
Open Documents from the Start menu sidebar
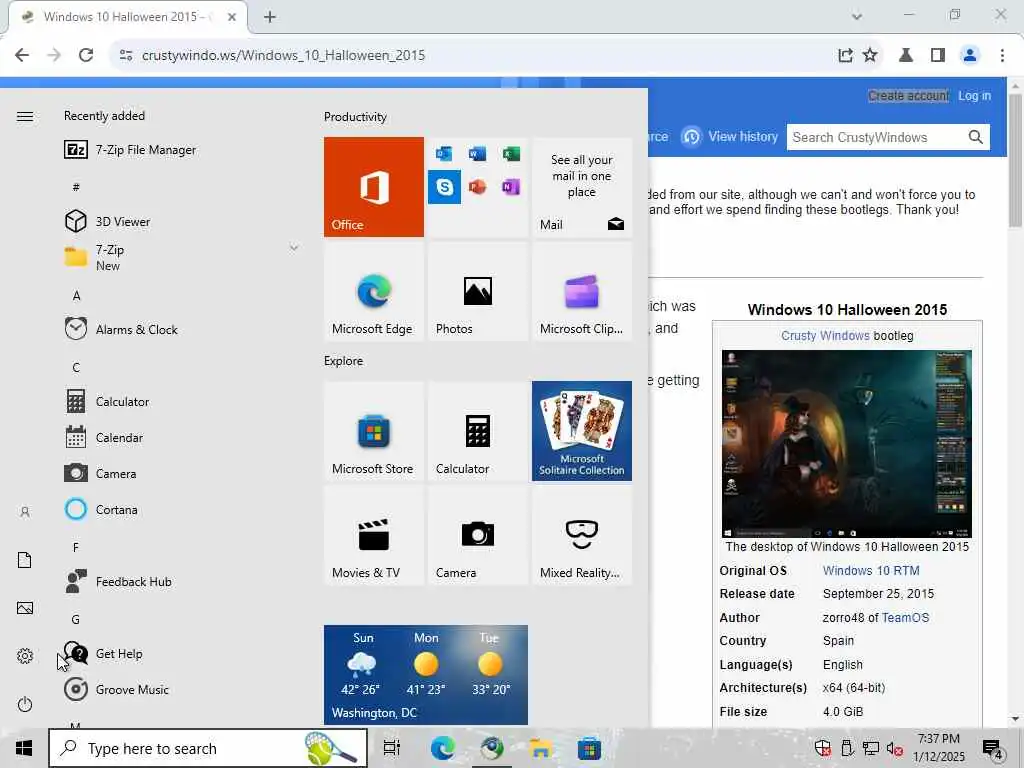pos(25,560)
